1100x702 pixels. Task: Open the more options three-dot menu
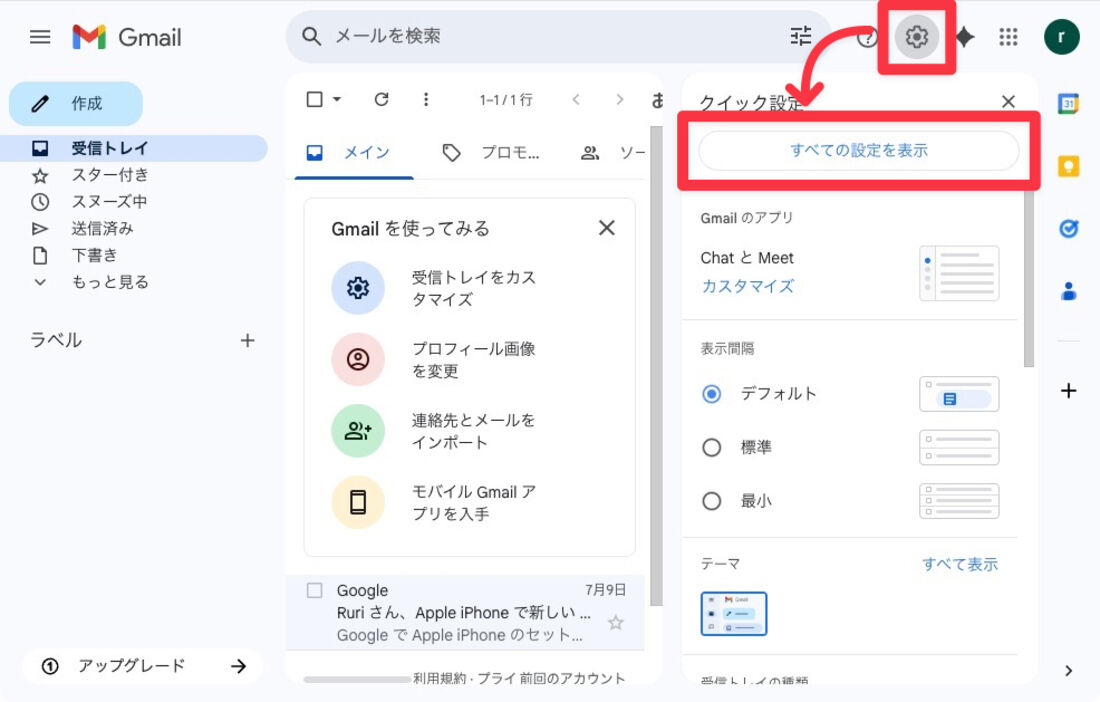[426, 100]
